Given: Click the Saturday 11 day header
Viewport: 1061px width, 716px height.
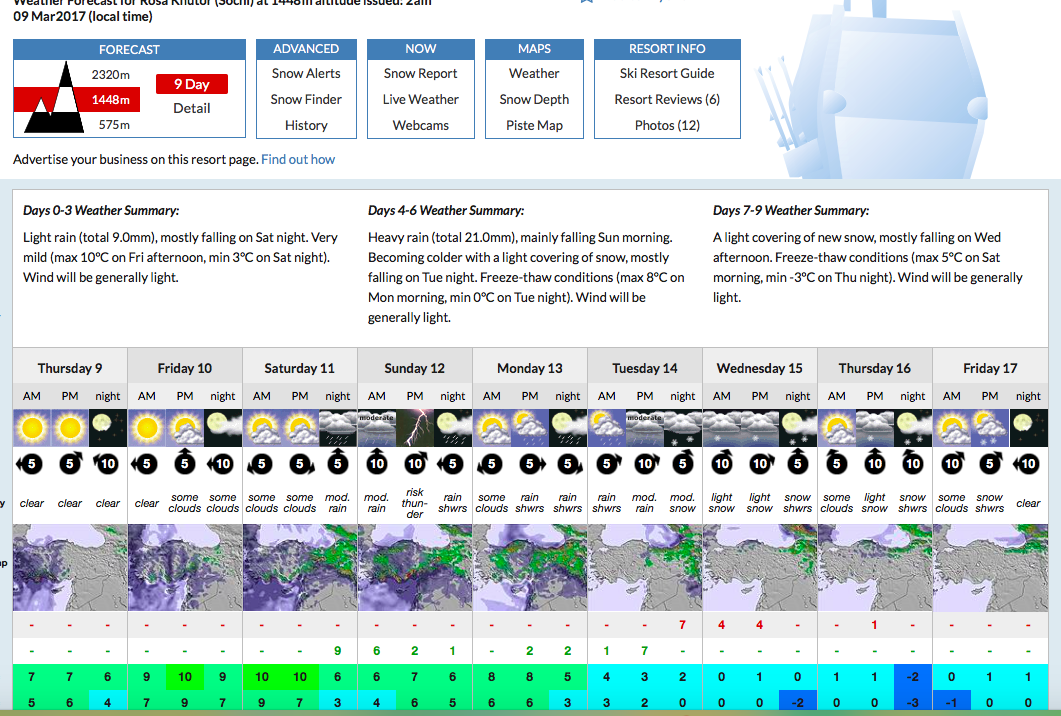Looking at the screenshot, I should click(x=300, y=368).
